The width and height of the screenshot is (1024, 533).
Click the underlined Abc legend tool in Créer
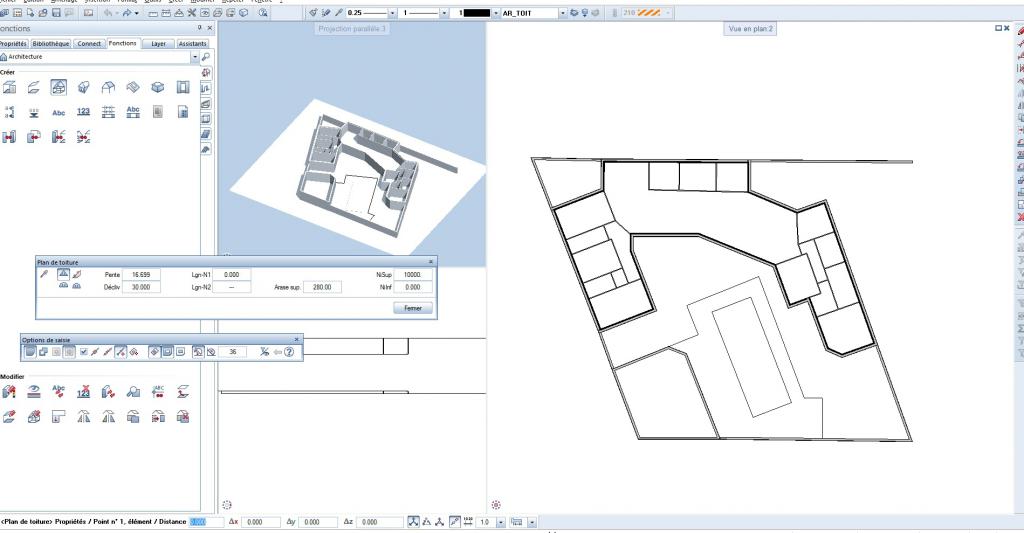click(x=133, y=112)
